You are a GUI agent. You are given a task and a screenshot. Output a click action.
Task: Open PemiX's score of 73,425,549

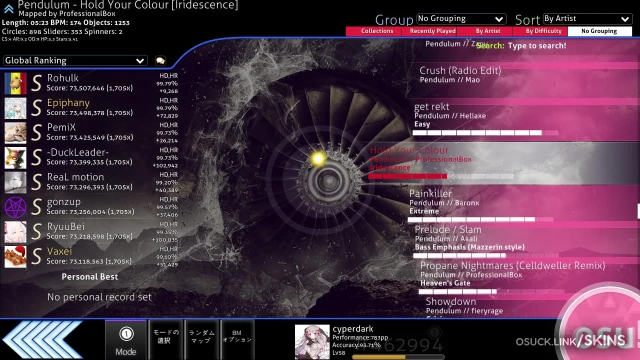pos(91,133)
